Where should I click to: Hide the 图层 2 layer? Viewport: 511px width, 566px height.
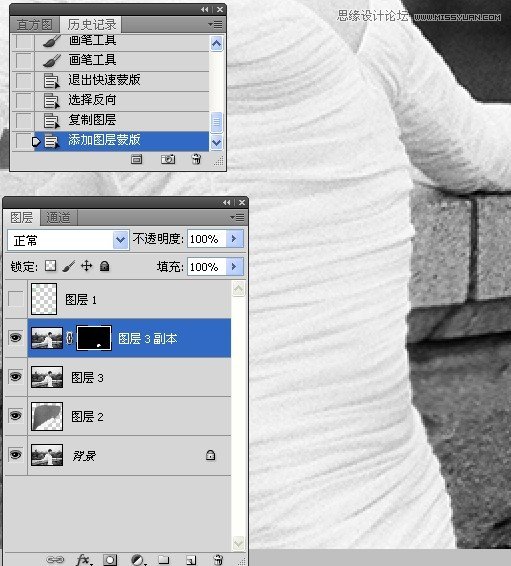click(16, 416)
